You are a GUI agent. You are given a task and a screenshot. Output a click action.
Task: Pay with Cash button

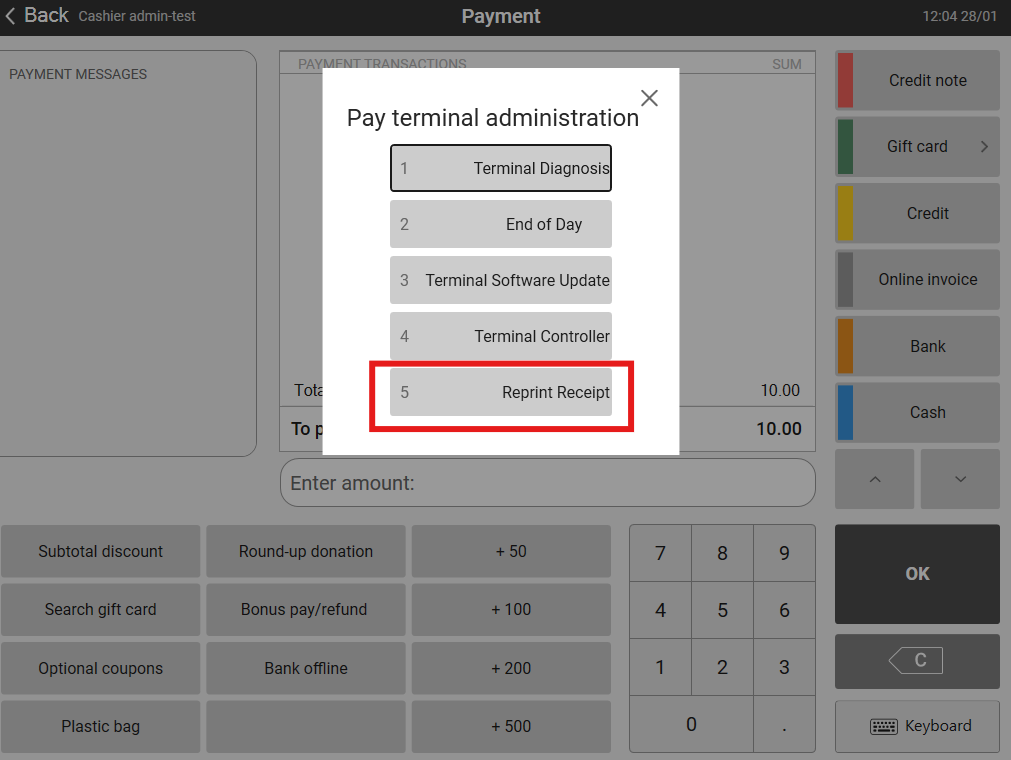[917, 412]
